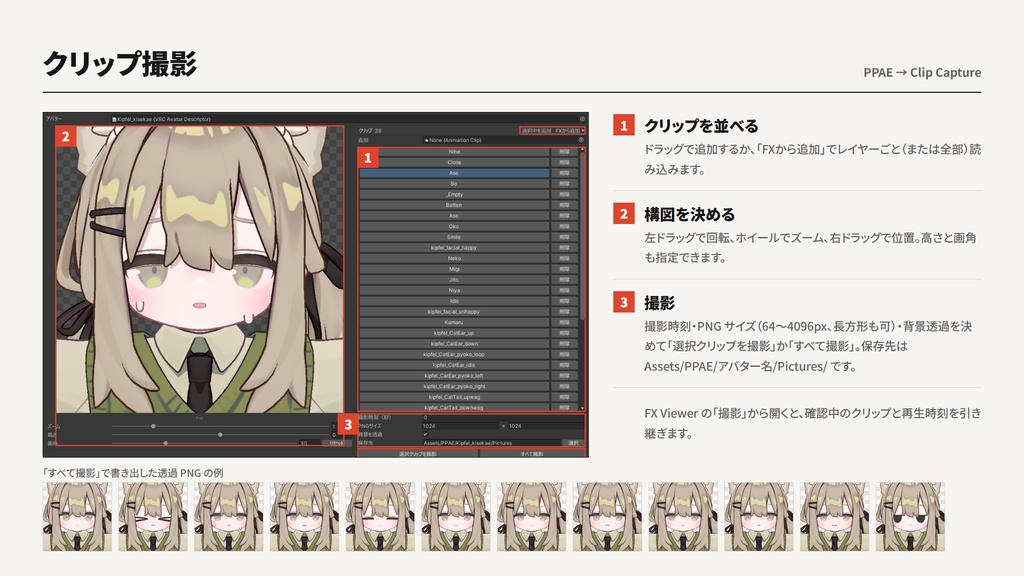
Task: Select the Idle clip row
Action: point(455,300)
